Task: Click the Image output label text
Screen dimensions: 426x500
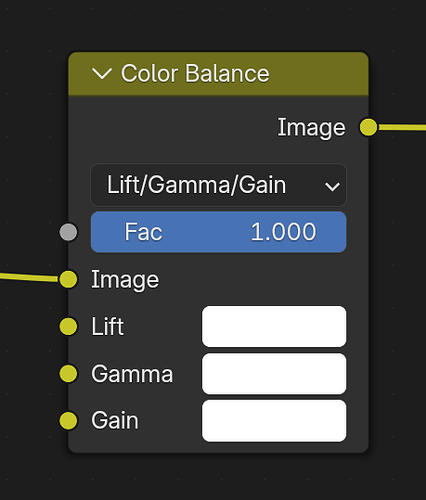Action: pos(311,128)
